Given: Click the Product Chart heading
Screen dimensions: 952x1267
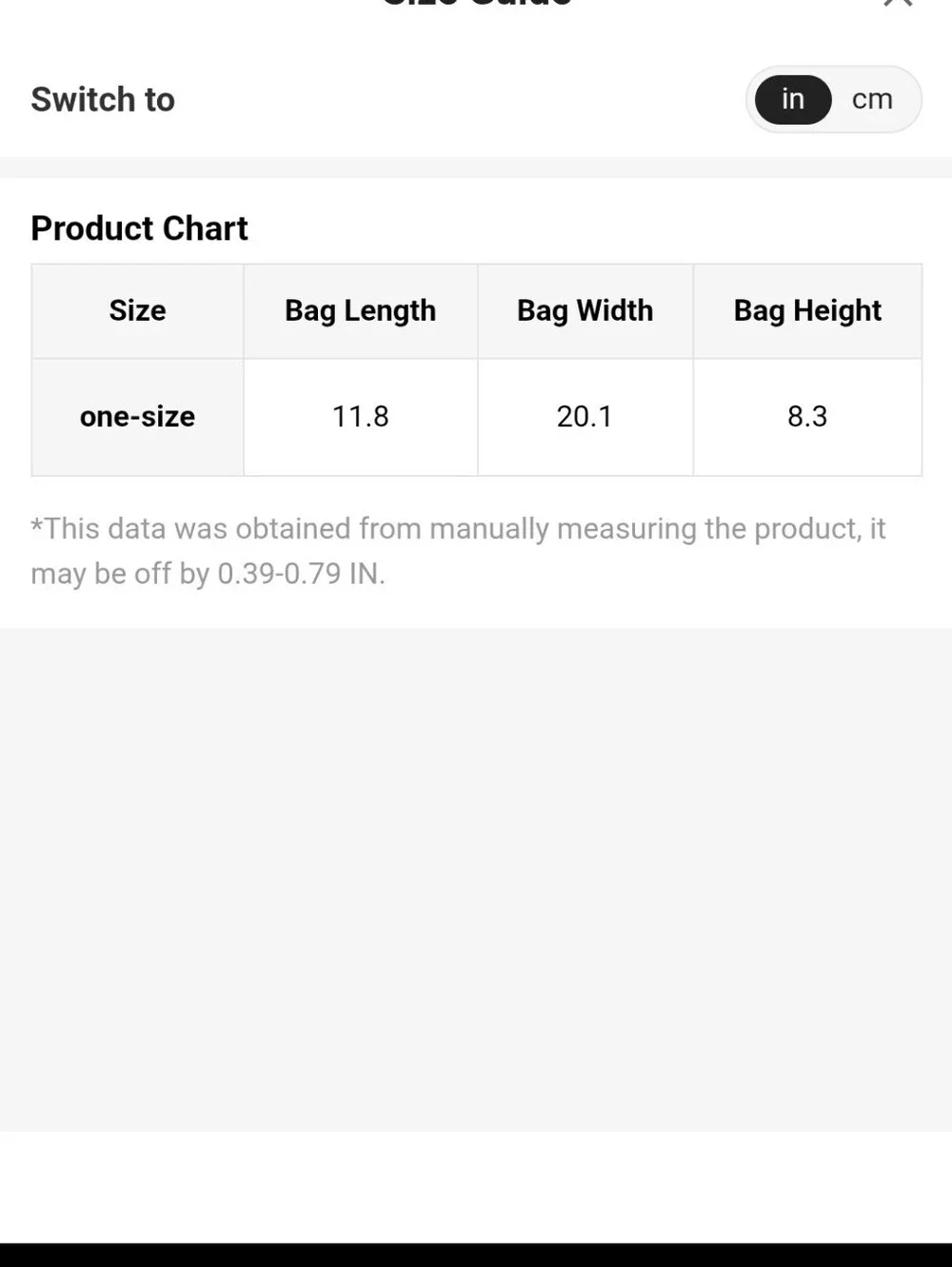Looking at the screenshot, I should pos(139,228).
